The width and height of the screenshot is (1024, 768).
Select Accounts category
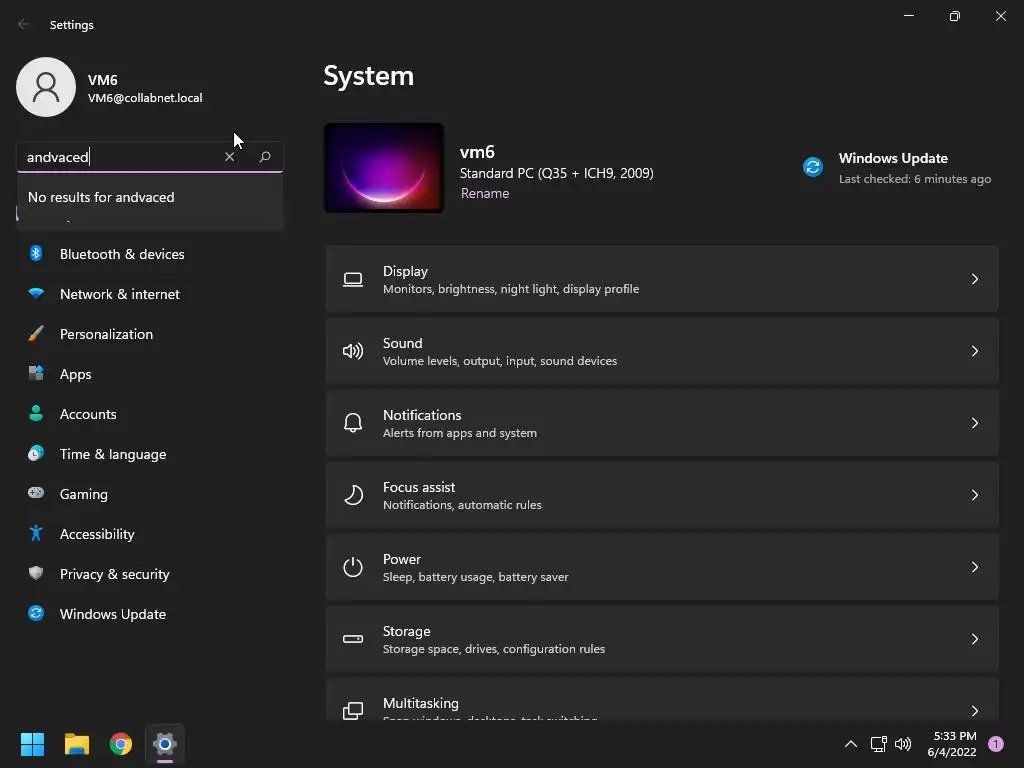coord(150,414)
